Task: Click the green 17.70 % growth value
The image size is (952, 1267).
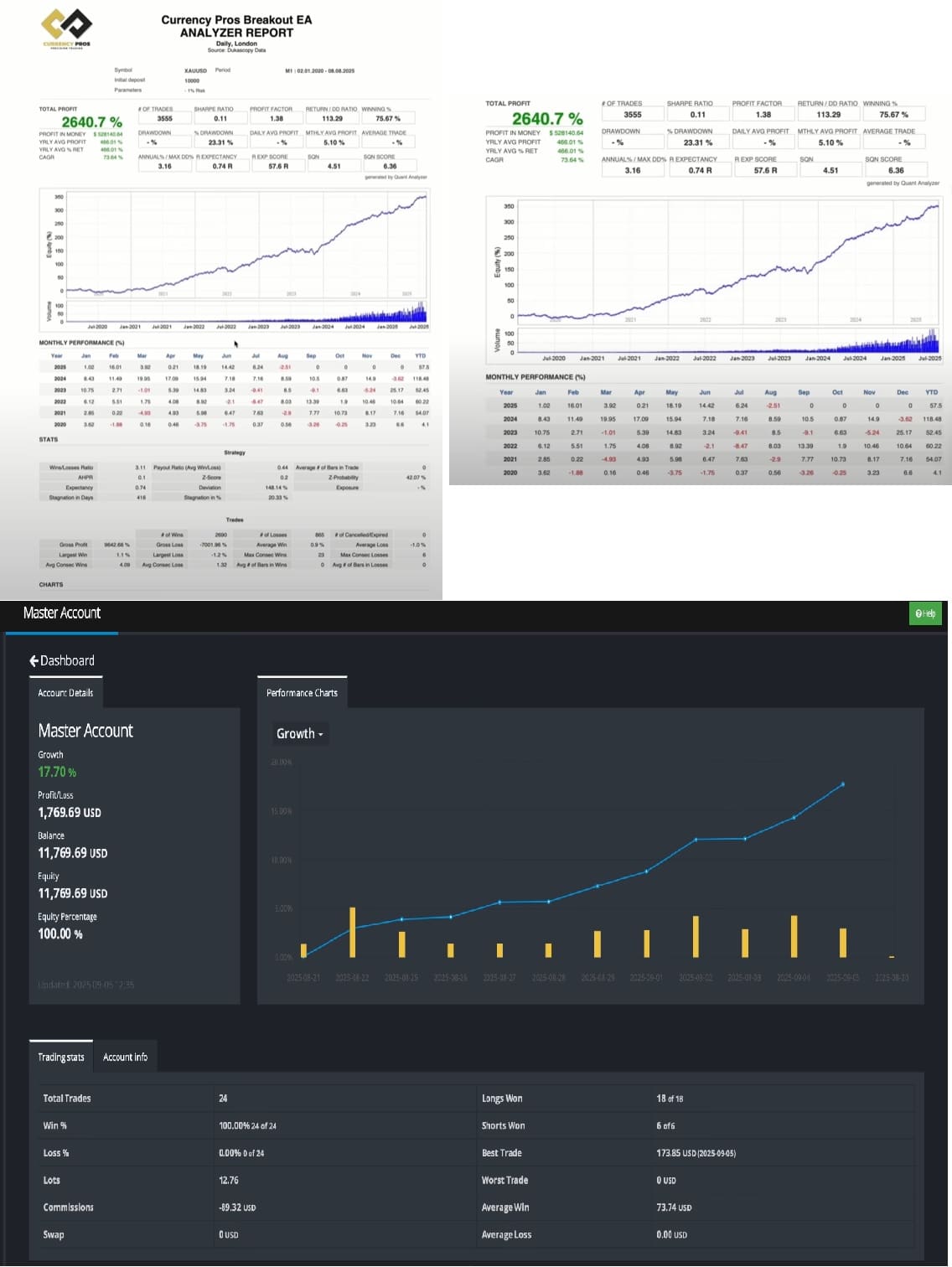Action: pyautogui.click(x=57, y=772)
